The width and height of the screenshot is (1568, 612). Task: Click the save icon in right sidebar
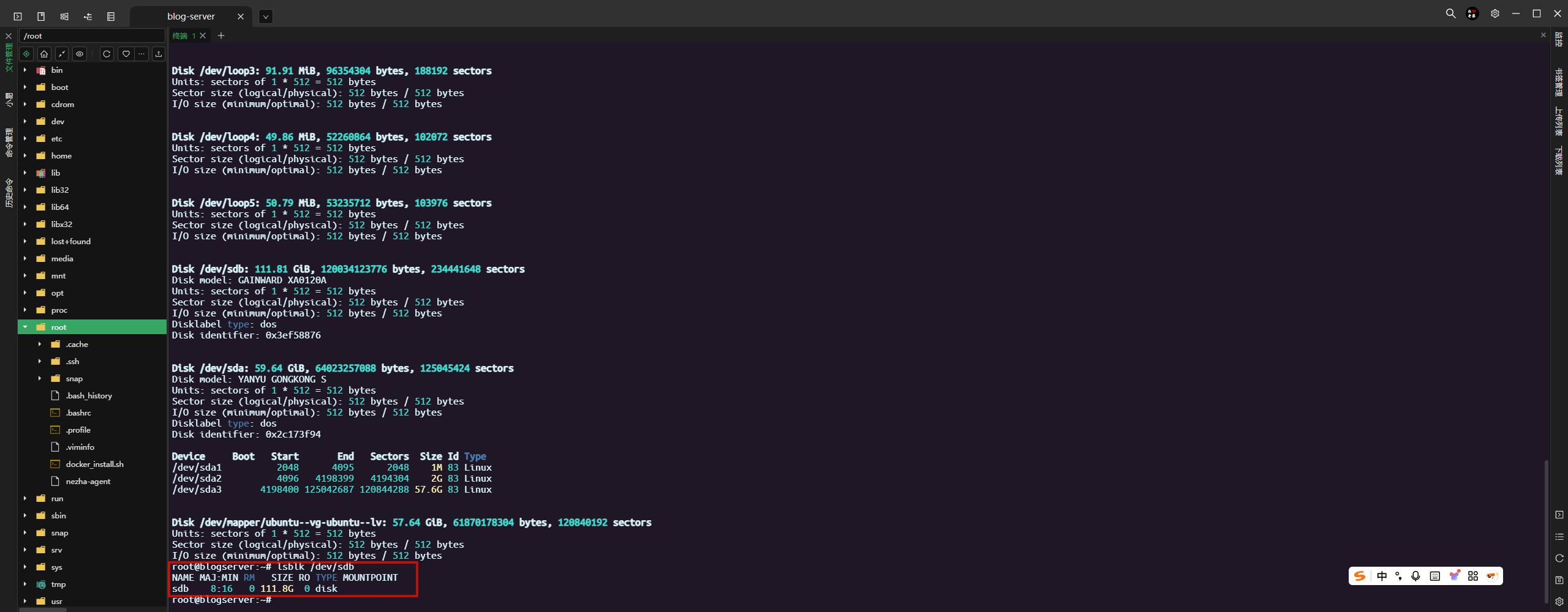tap(1559, 580)
